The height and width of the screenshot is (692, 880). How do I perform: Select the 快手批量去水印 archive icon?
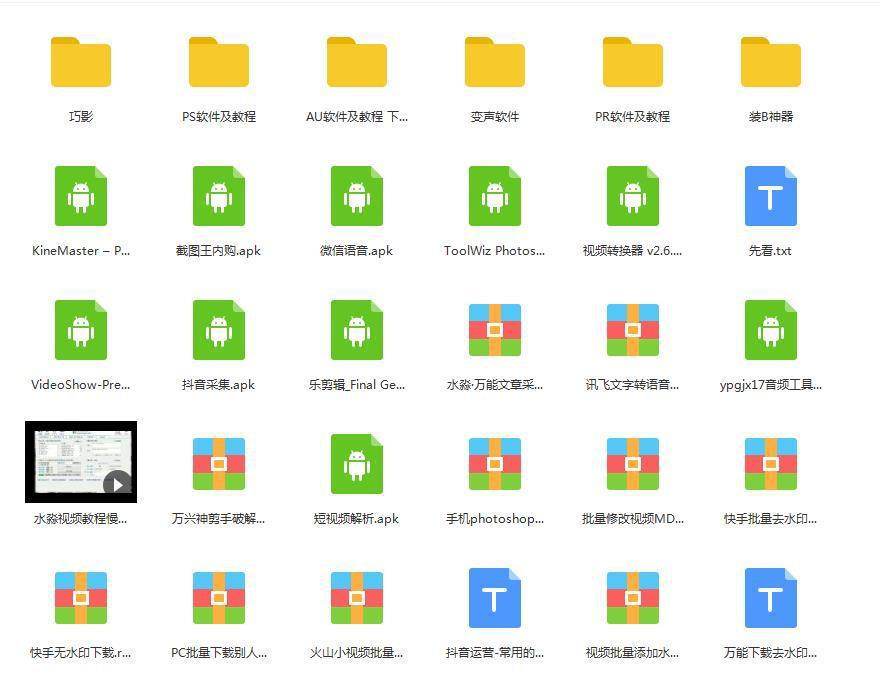click(x=771, y=464)
